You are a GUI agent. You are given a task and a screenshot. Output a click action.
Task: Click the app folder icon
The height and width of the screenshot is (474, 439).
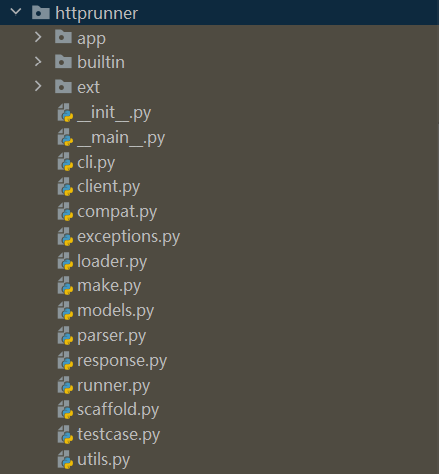coord(63,37)
